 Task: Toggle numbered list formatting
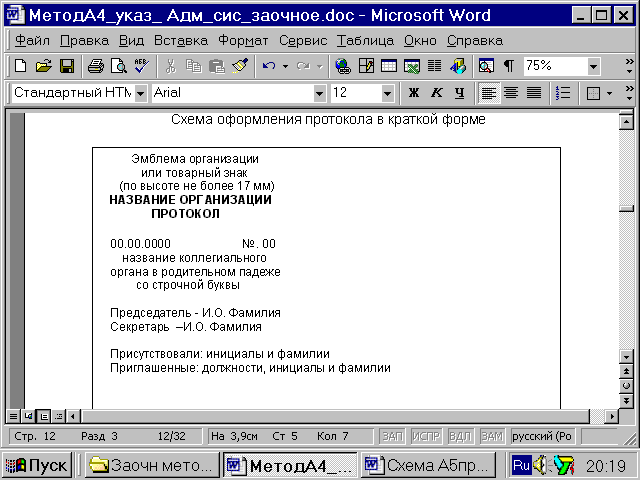click(x=563, y=93)
